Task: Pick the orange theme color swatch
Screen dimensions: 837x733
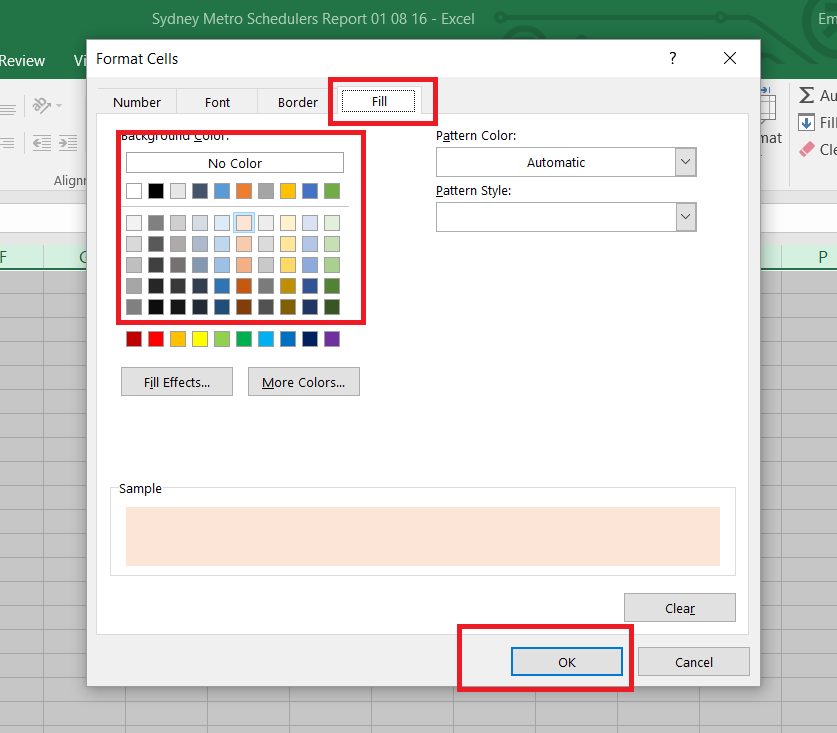Action: click(244, 191)
